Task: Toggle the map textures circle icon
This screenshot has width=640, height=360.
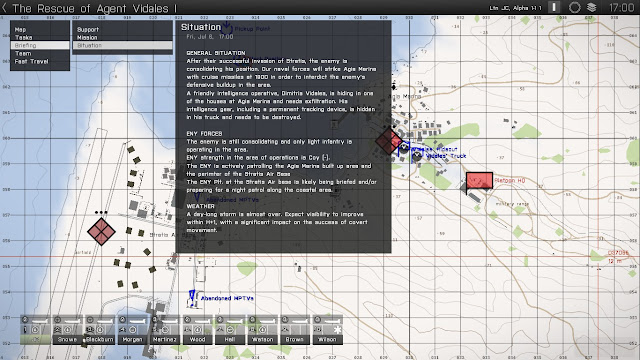Action: pyautogui.click(x=574, y=7)
